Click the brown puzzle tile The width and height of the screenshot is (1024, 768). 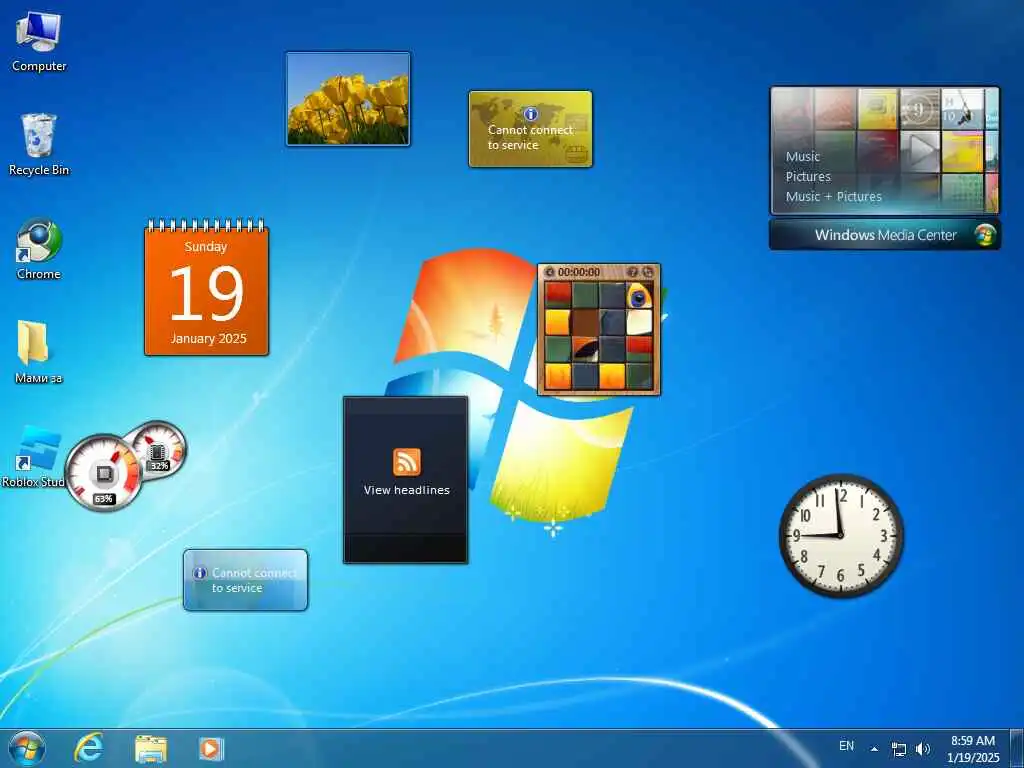(x=585, y=323)
